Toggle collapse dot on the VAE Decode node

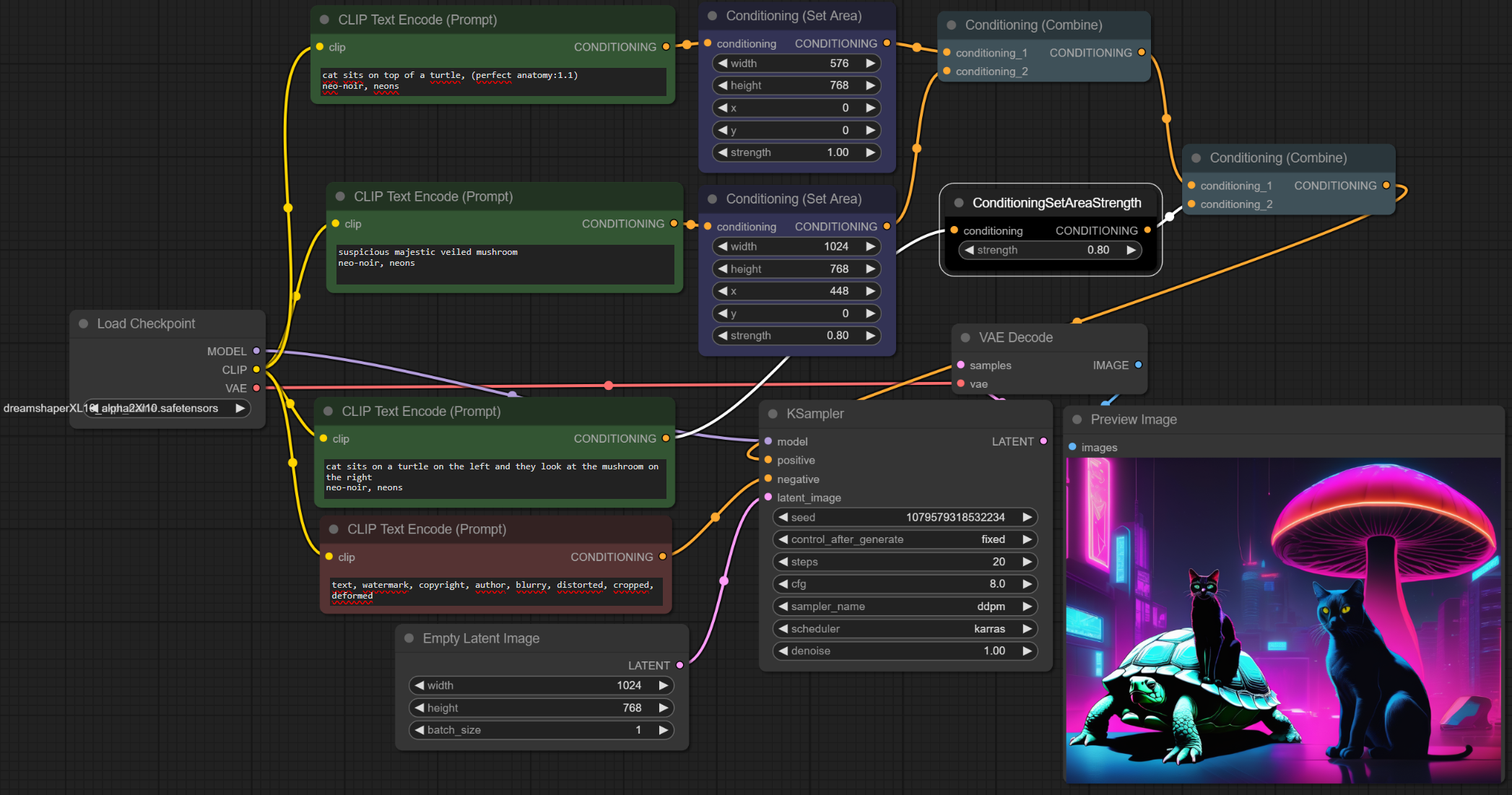point(965,337)
